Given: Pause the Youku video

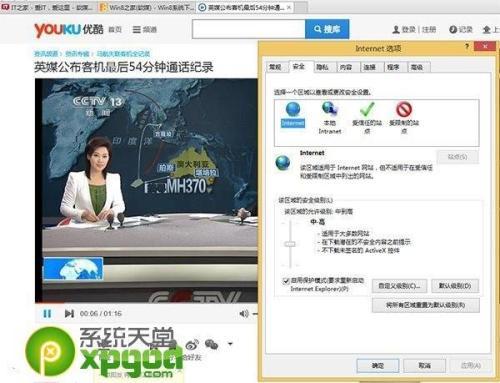Looking at the screenshot, I should [x=47, y=313].
